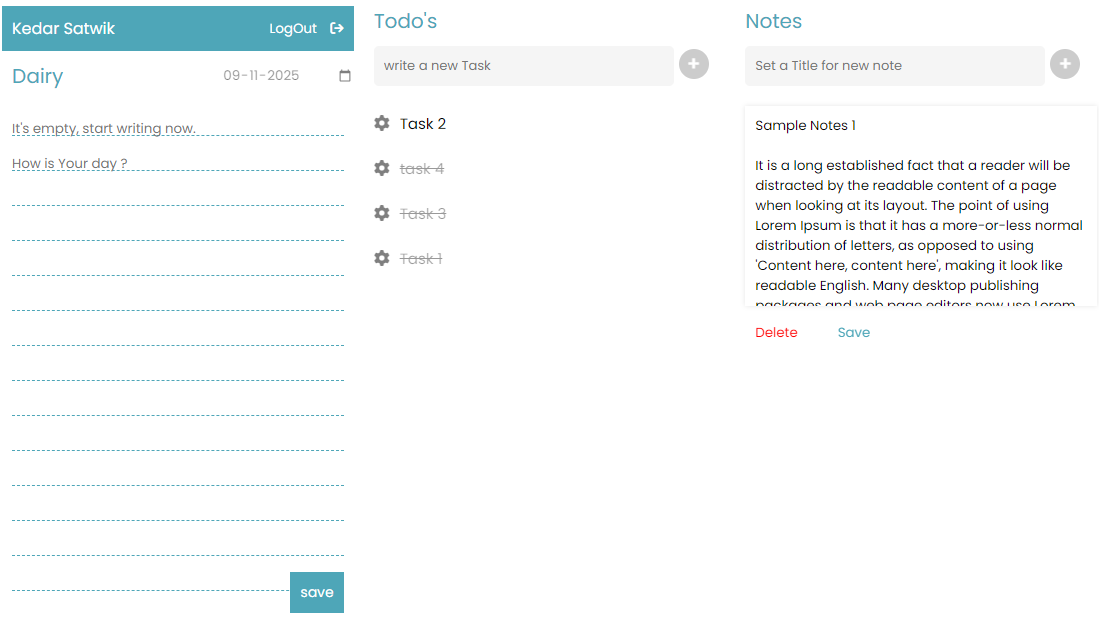Open the diary date calendar picker

pyautogui.click(x=345, y=76)
